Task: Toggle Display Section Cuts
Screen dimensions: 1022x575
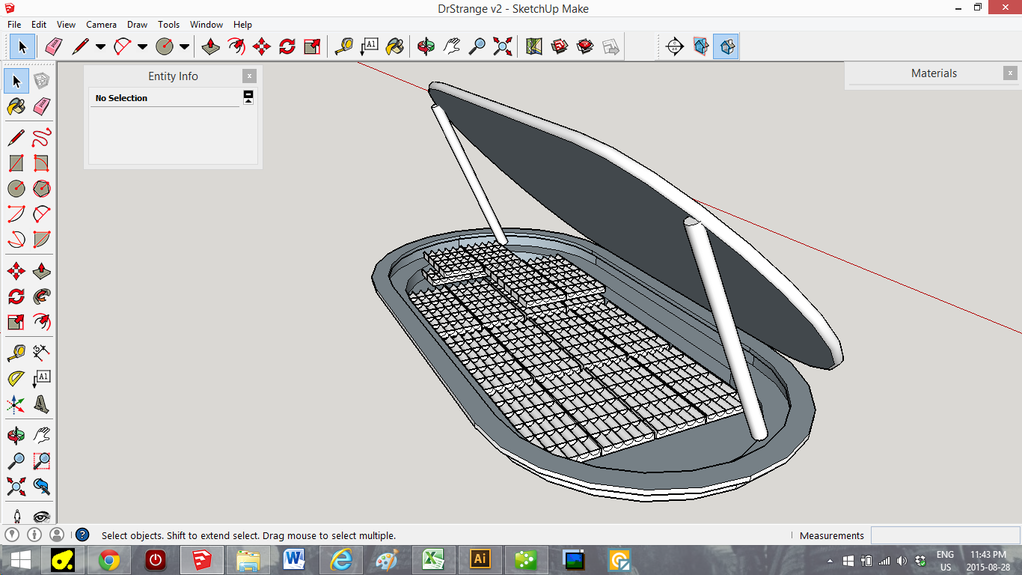Action: [x=726, y=46]
